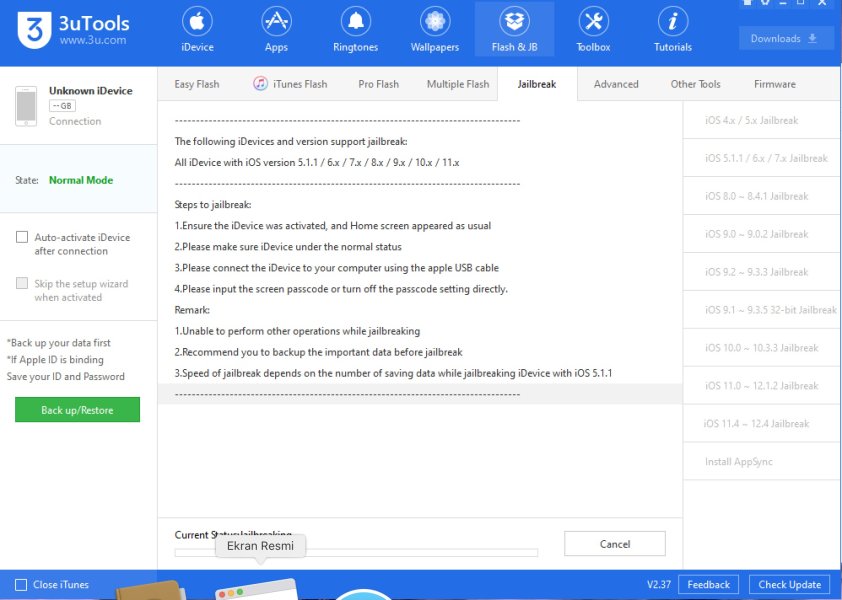The height and width of the screenshot is (600, 842).
Task: Open the Apps section icon
Action: (276, 21)
